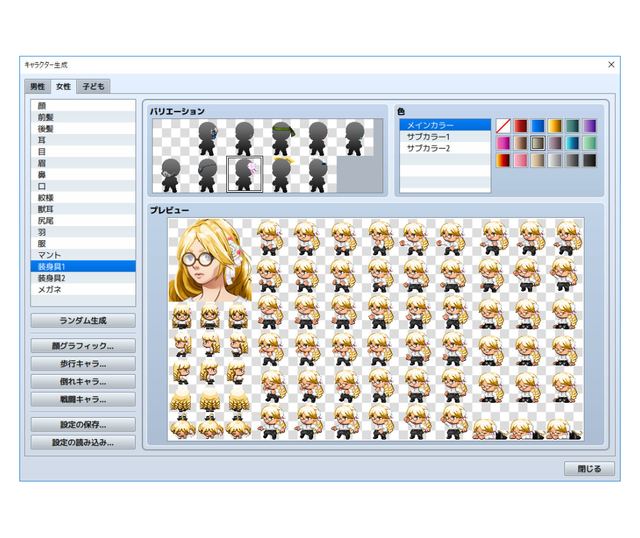This screenshot has width=640, height=538.
Task: Pick the no-color swatch with red slash
Action: pyautogui.click(x=503, y=126)
